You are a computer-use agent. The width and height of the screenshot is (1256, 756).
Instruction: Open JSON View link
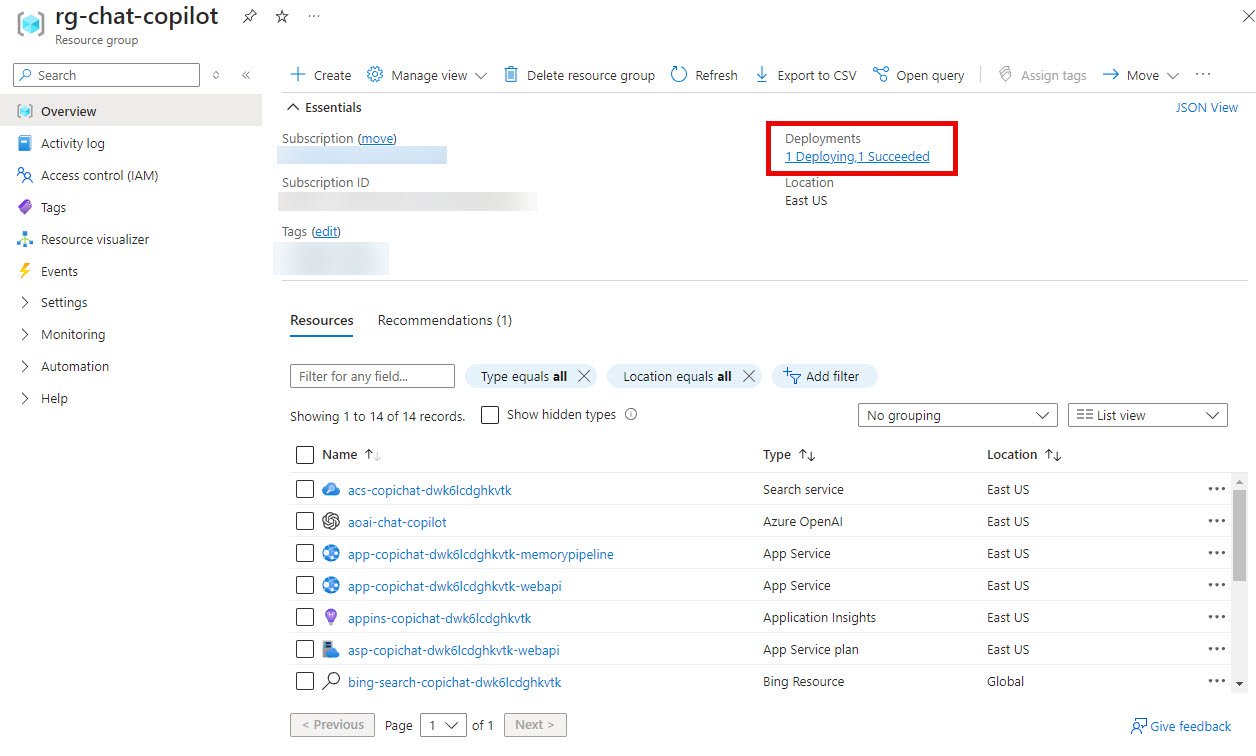1206,107
